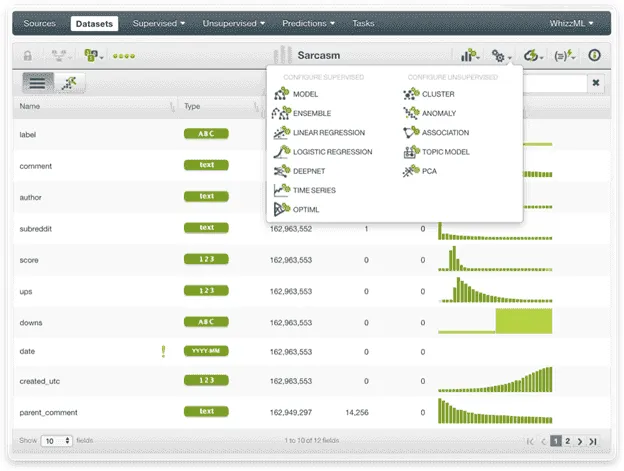
Task: Jump to the last page arrow
Action: [x=593, y=442]
